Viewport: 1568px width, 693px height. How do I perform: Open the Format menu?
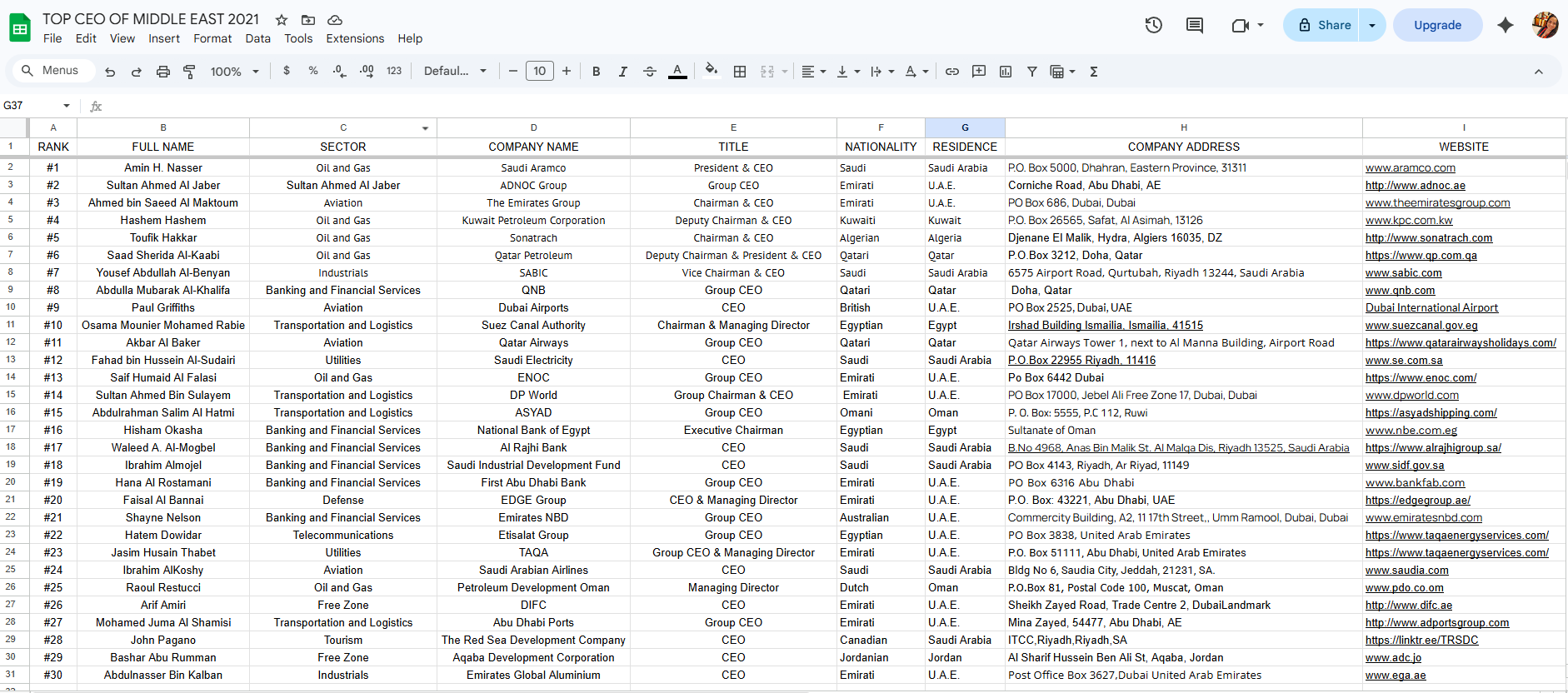pyautogui.click(x=212, y=38)
